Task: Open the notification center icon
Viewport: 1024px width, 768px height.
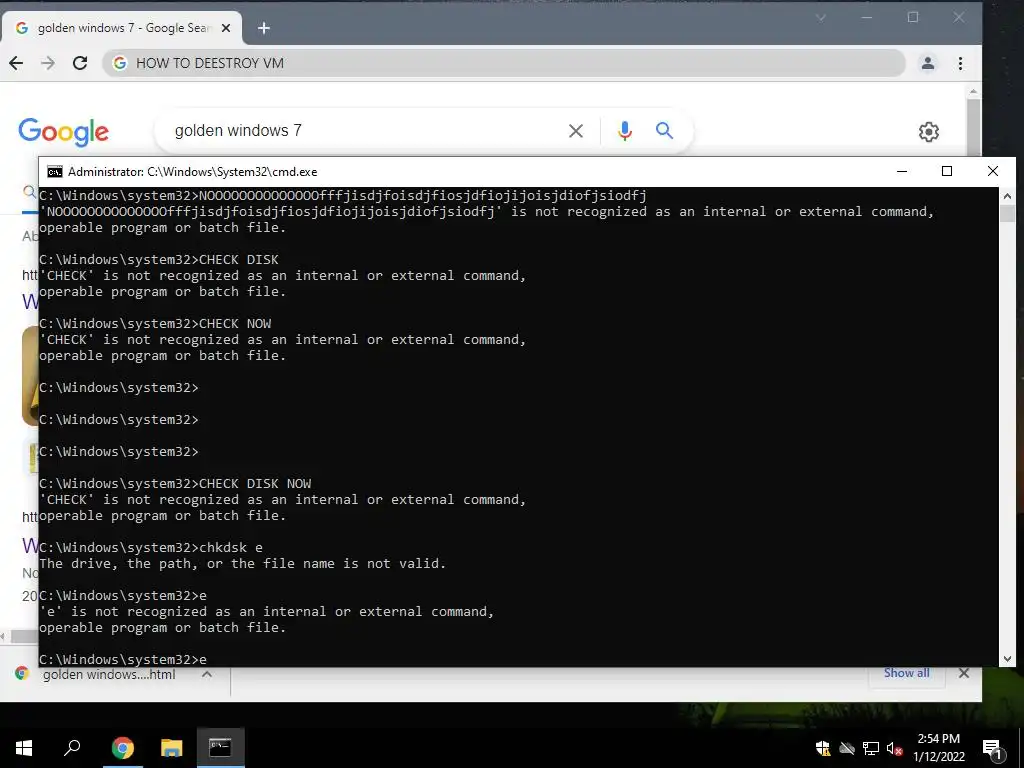Action: click(x=992, y=748)
